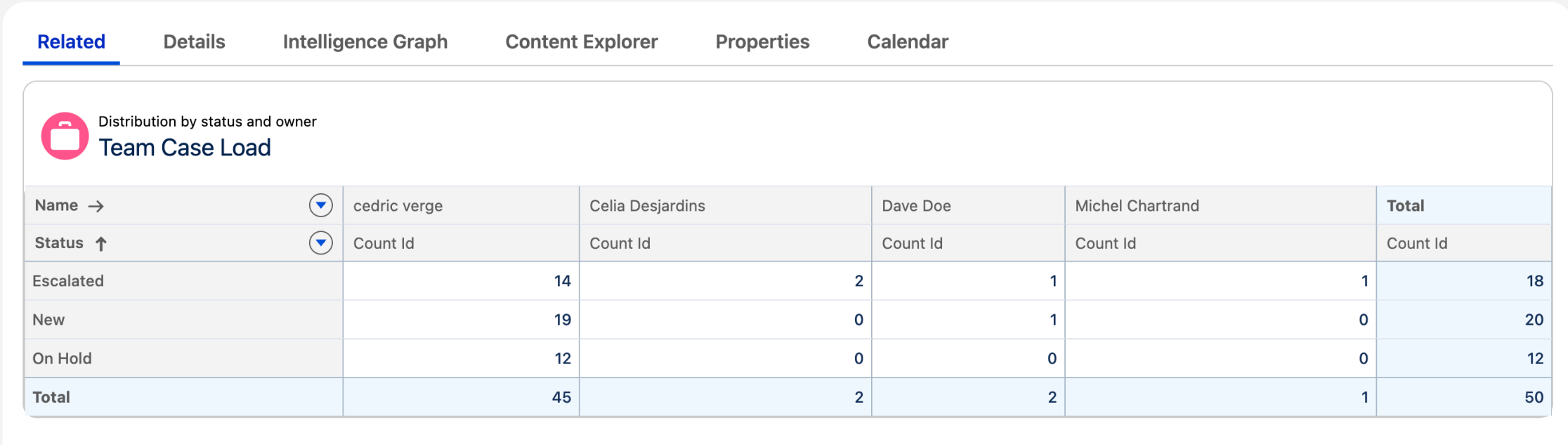
Task: Click the Status ascending sort arrow
Action: point(101,244)
